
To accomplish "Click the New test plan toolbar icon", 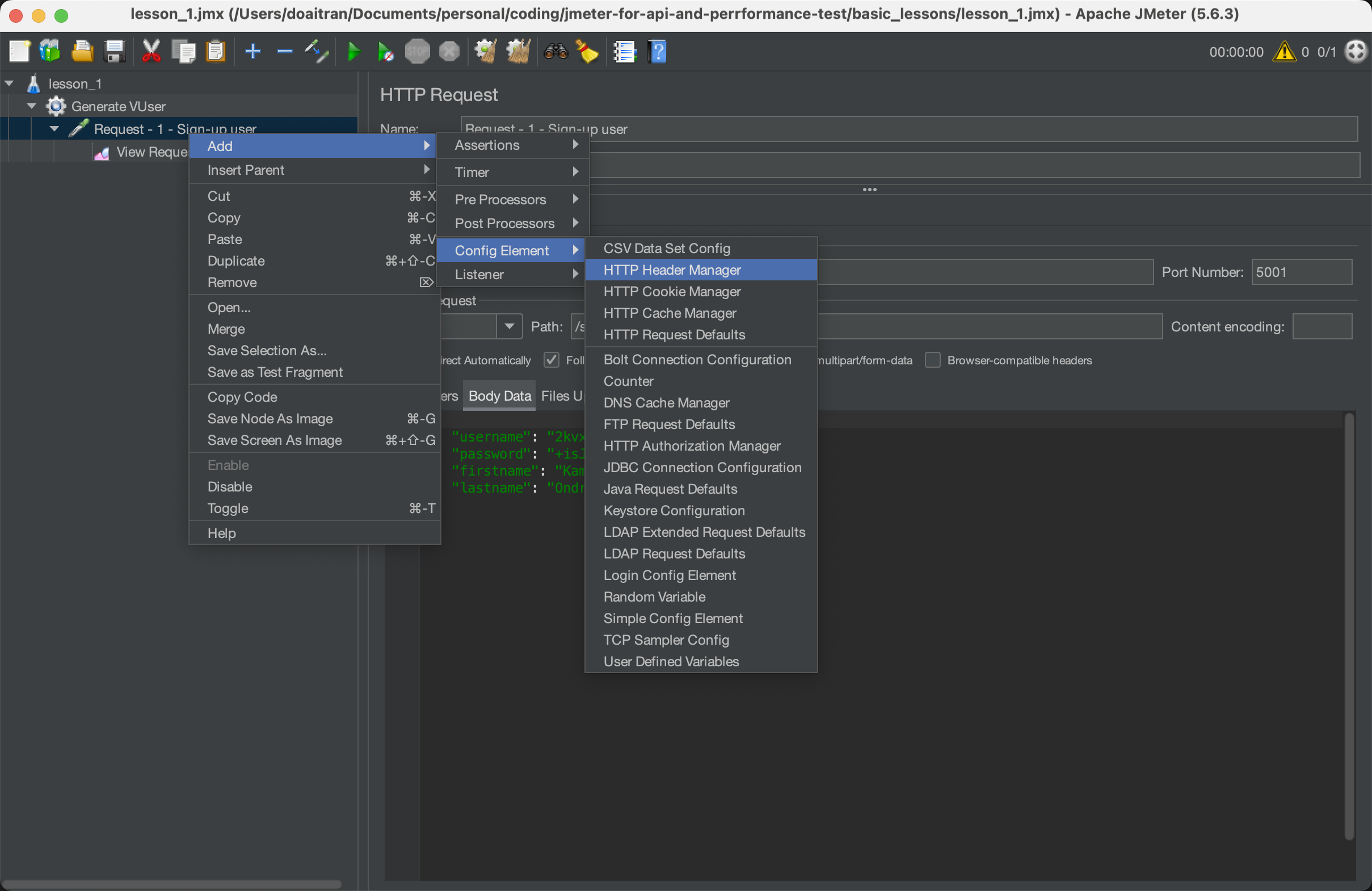I will pyautogui.click(x=19, y=51).
